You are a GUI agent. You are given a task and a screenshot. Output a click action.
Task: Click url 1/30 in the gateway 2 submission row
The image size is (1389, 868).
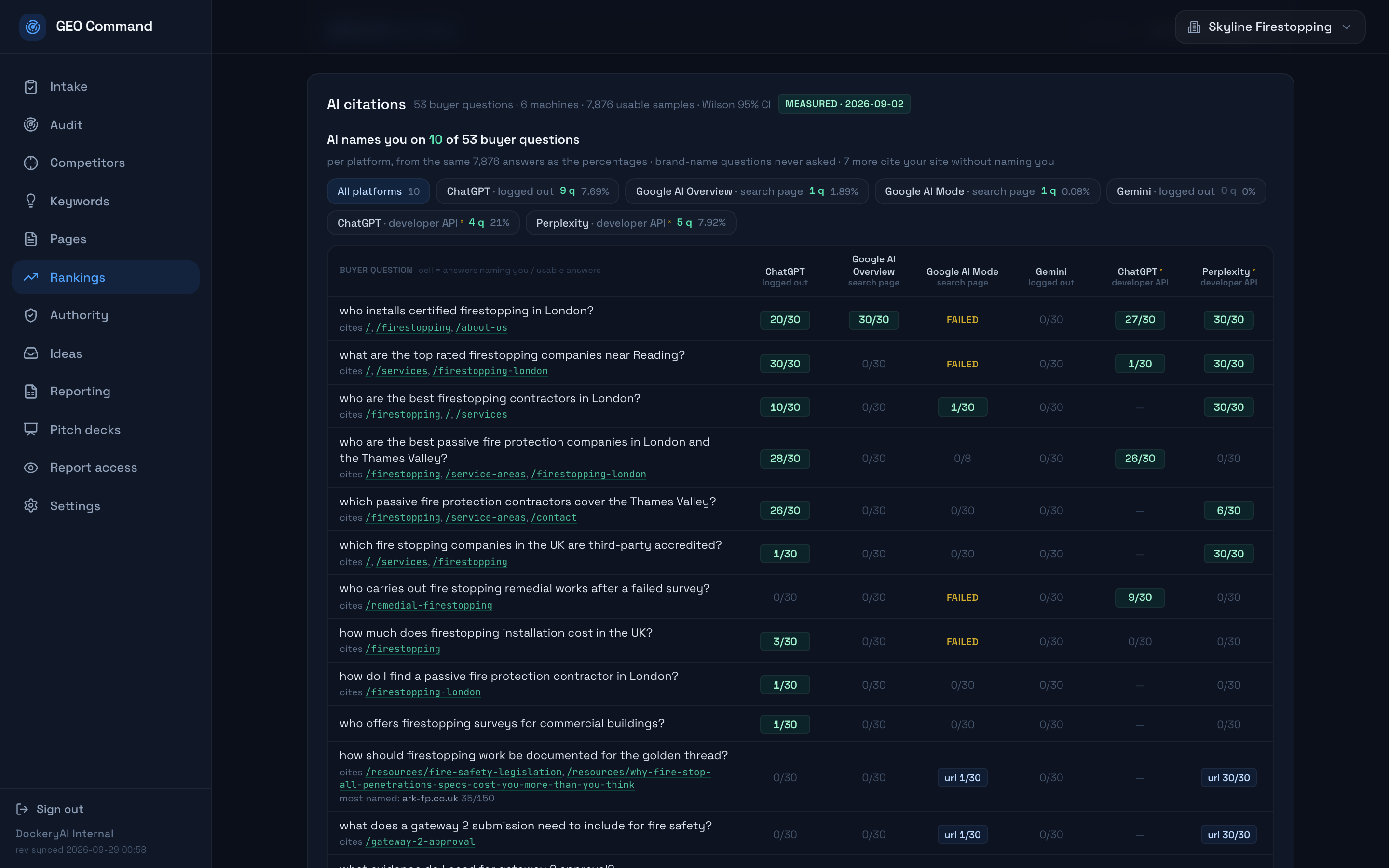point(962,835)
